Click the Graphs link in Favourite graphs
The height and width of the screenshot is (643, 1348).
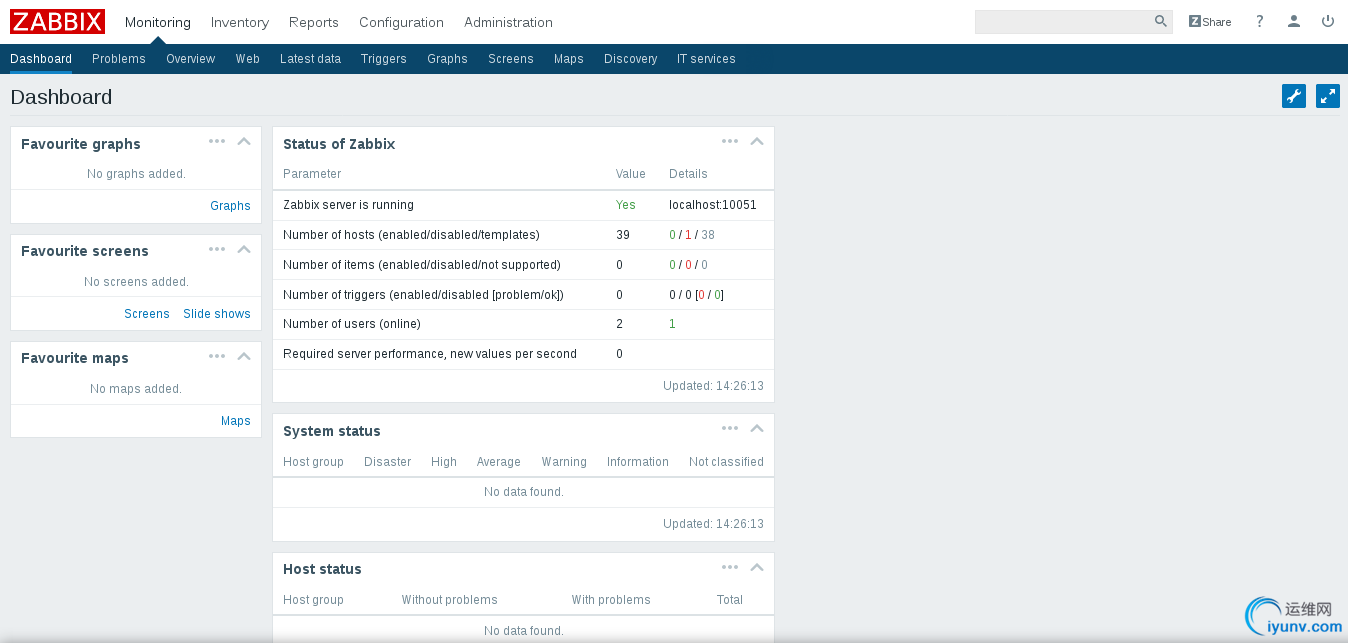click(x=230, y=206)
